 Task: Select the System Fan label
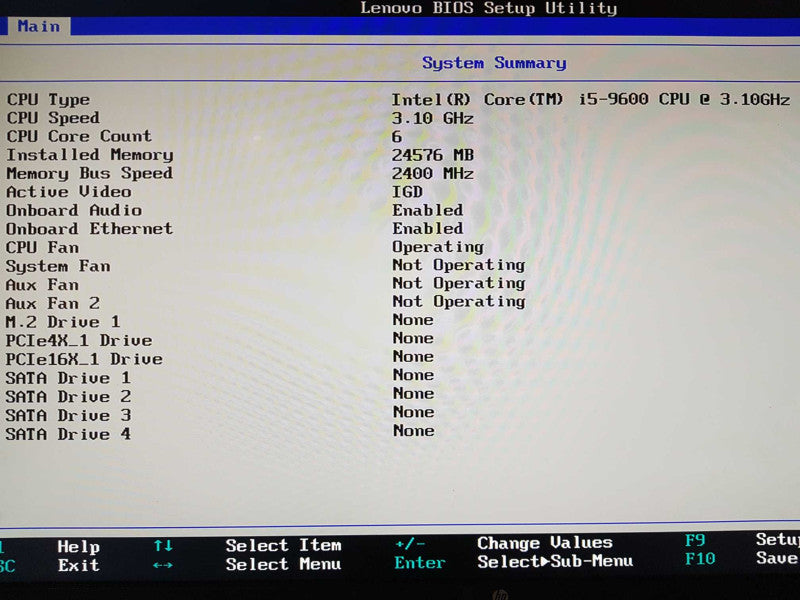coord(58,266)
